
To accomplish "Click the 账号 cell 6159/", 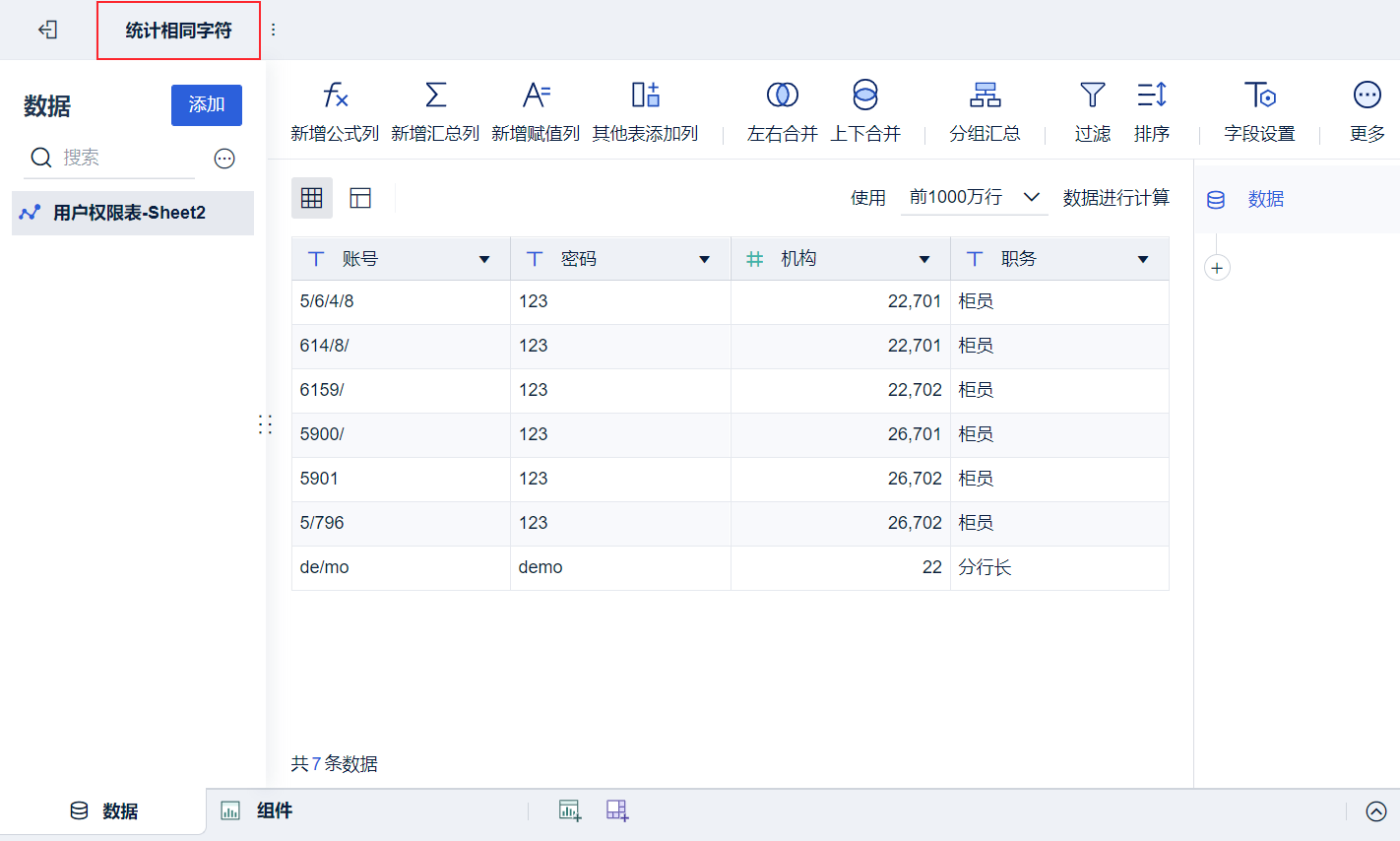I will [x=401, y=390].
